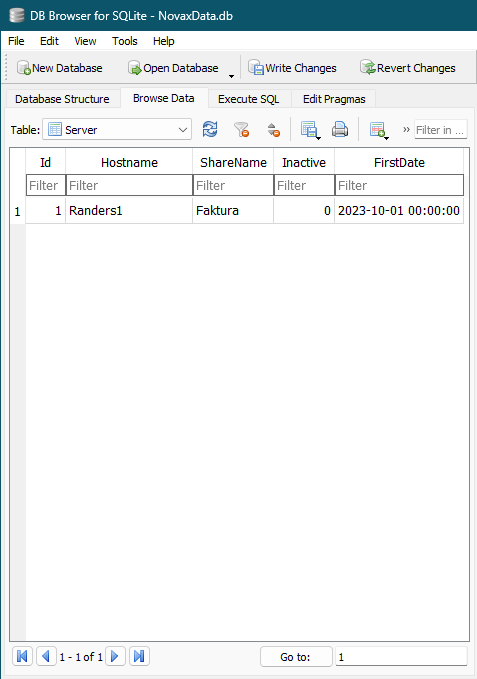Clear sorting using the sort-reset icon

(273, 129)
